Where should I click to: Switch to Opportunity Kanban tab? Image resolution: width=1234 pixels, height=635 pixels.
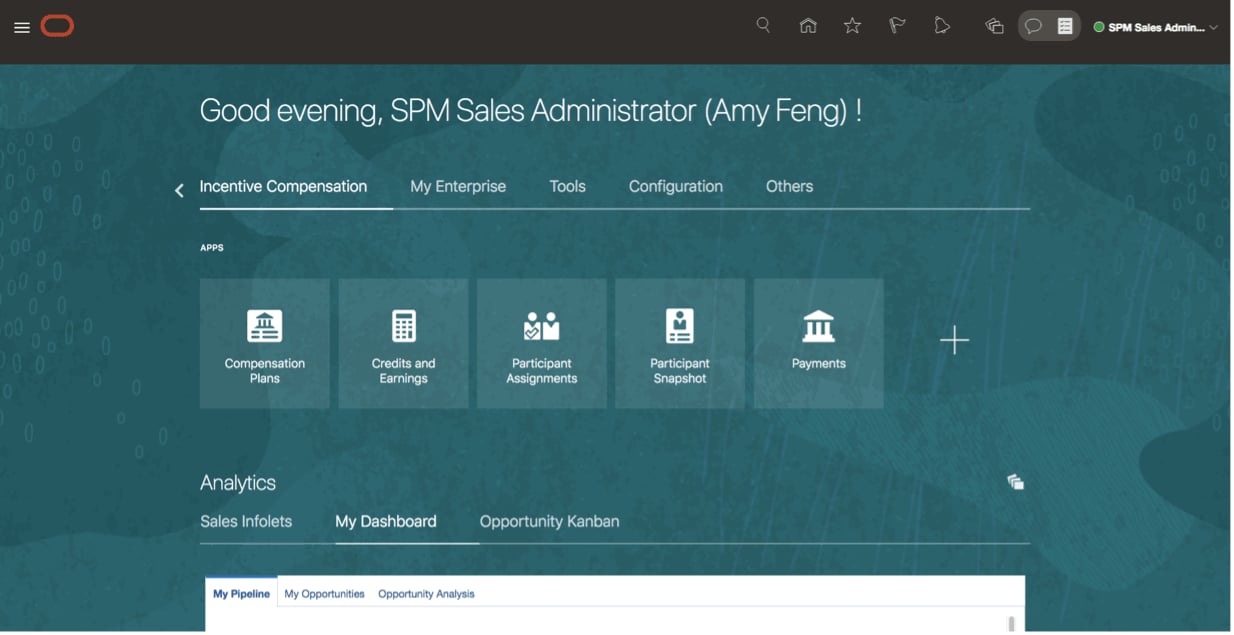tap(549, 522)
